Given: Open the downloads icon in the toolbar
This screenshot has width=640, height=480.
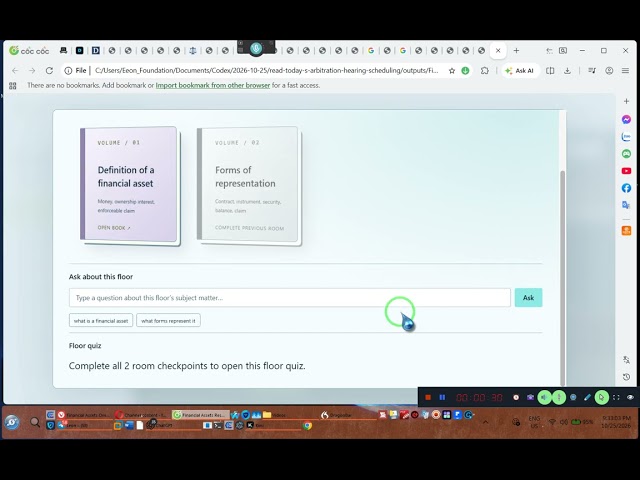Looking at the screenshot, I should pos(567,71).
